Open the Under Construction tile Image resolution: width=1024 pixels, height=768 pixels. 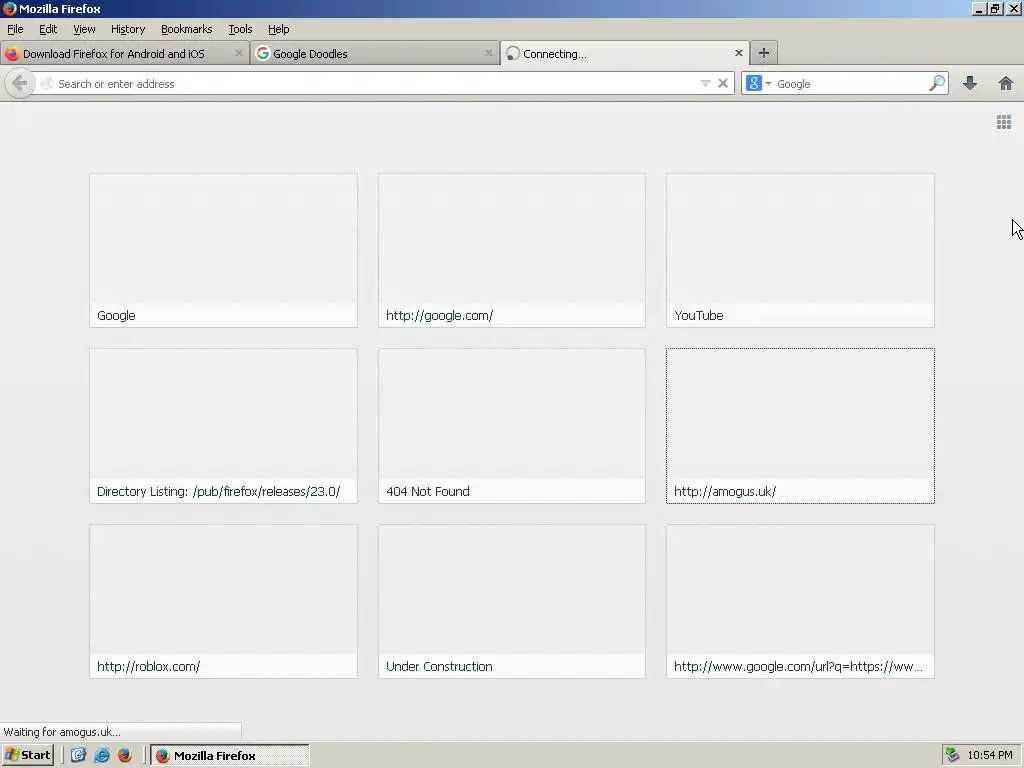511,601
